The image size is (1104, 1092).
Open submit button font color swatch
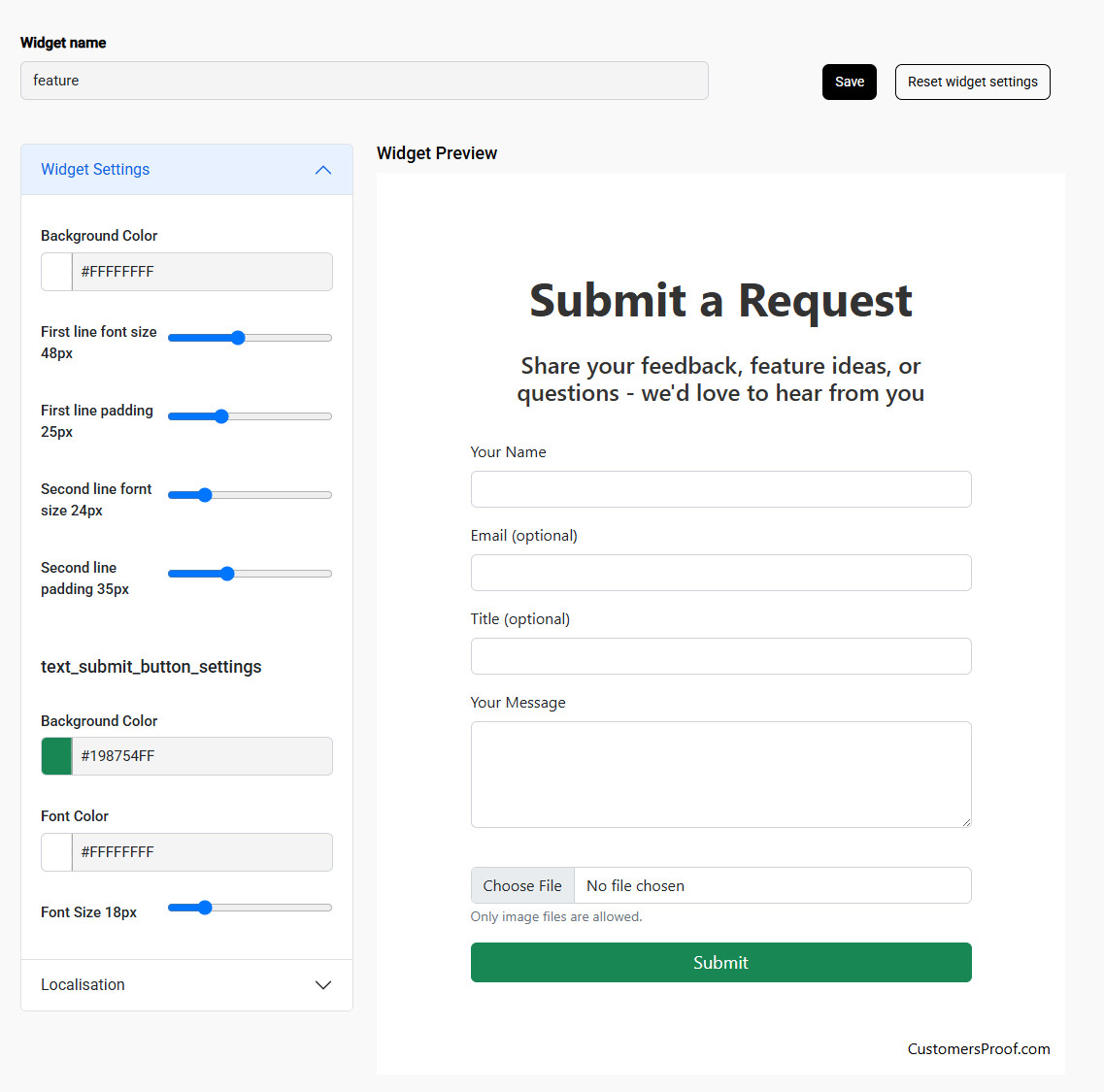click(56, 852)
